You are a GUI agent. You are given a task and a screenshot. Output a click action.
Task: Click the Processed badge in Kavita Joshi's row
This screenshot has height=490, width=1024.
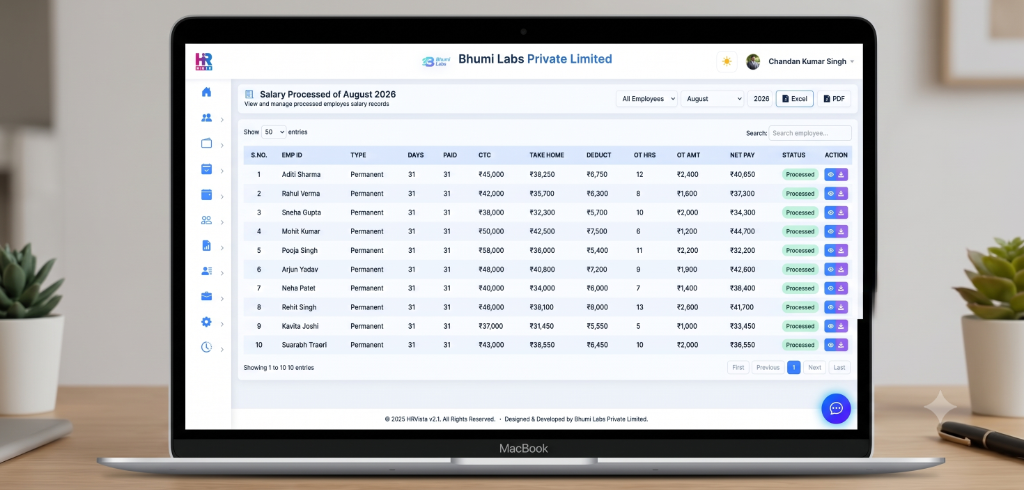(x=800, y=326)
